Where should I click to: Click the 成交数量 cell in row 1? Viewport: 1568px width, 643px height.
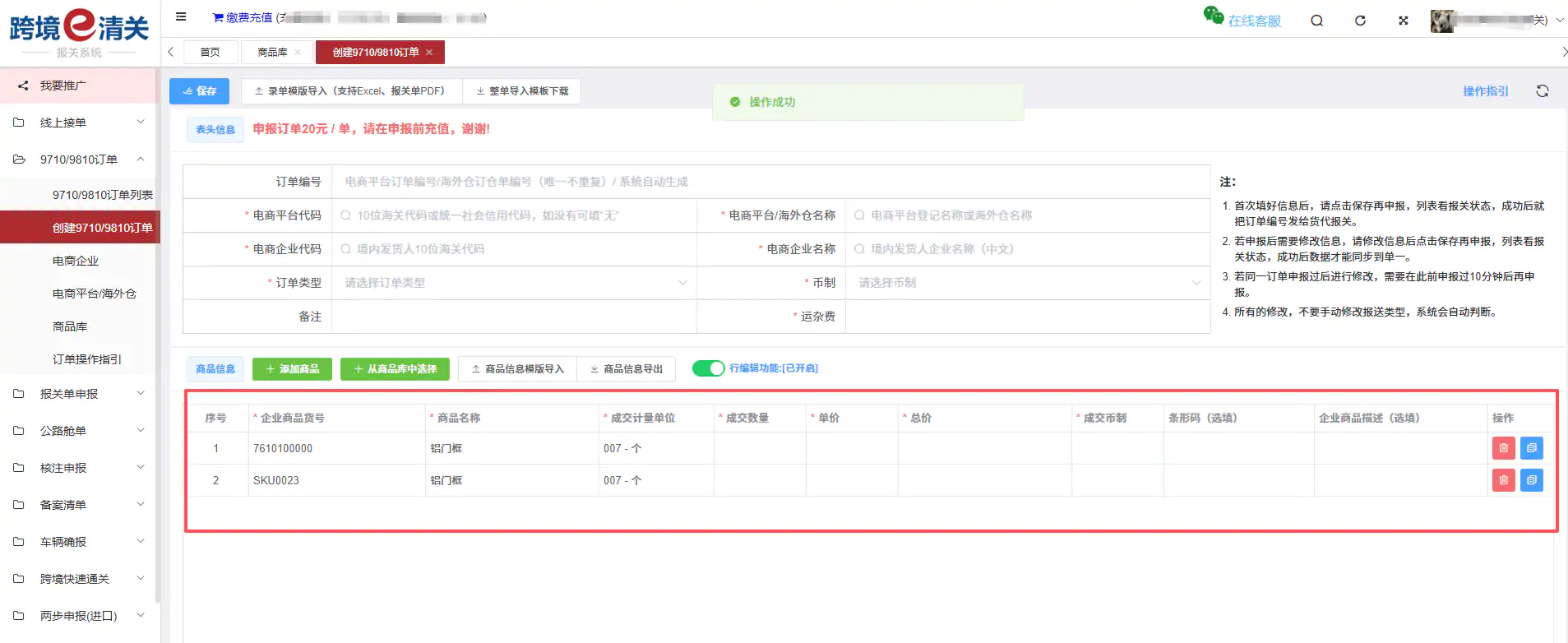(x=760, y=448)
